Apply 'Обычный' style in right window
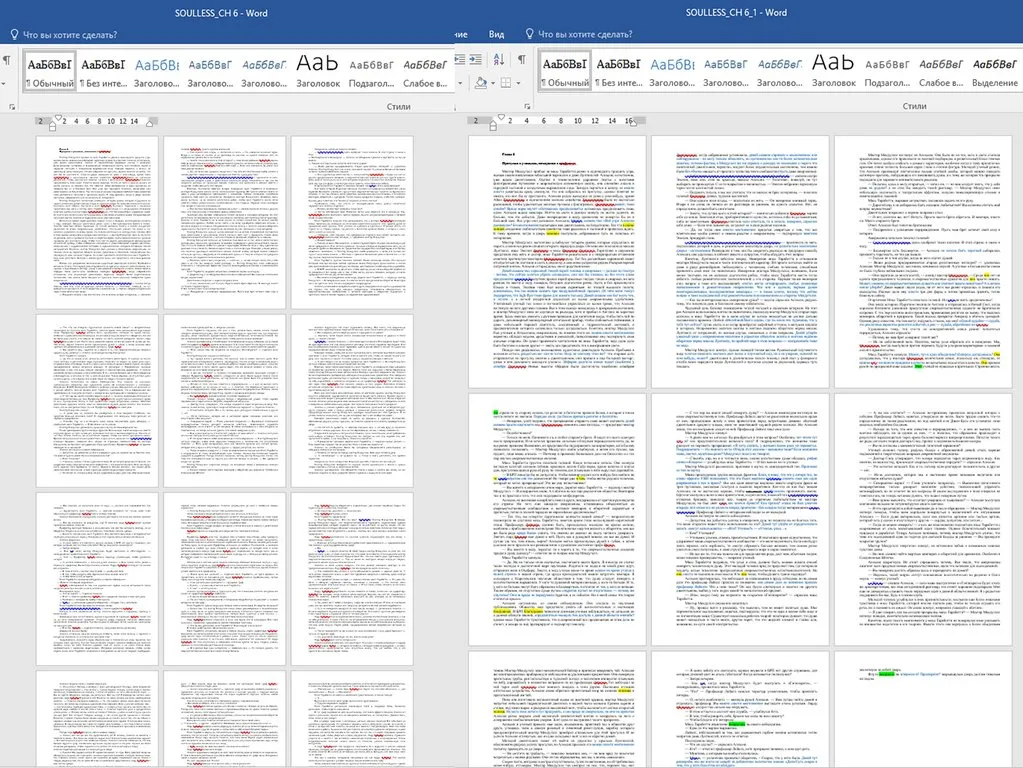 tap(565, 72)
